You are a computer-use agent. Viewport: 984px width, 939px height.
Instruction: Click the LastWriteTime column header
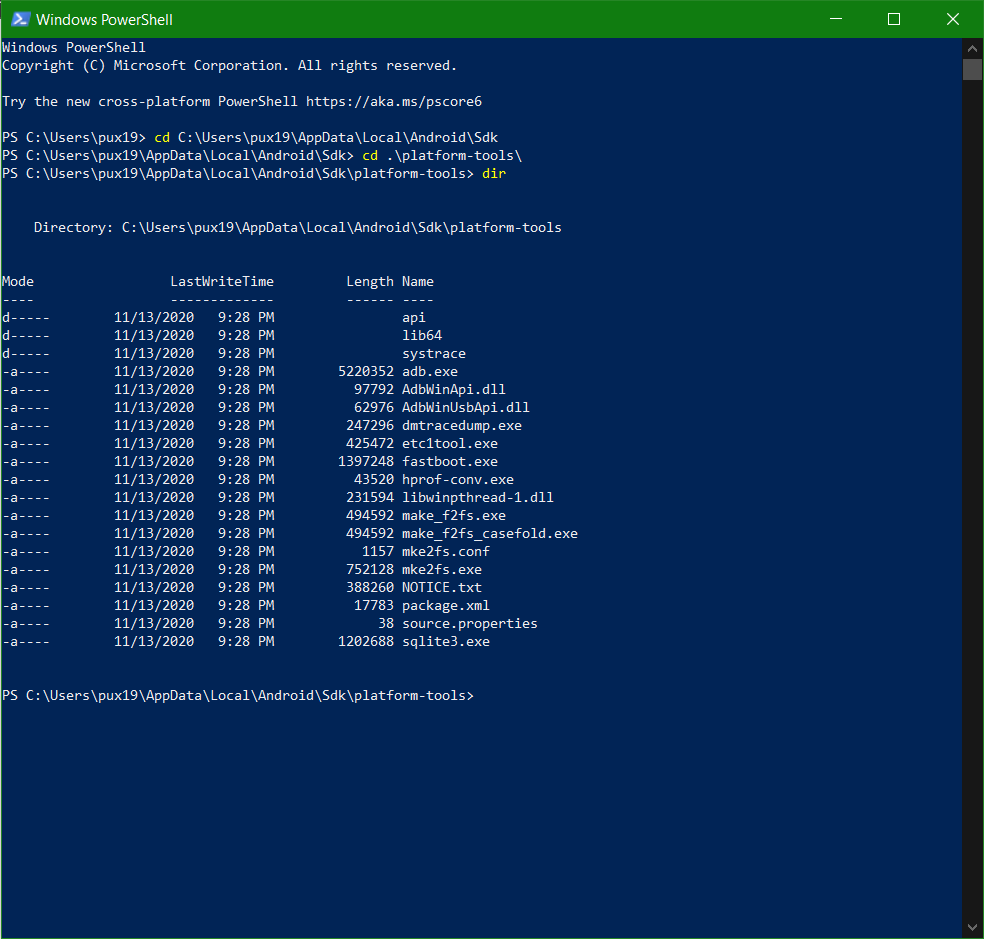(x=222, y=282)
